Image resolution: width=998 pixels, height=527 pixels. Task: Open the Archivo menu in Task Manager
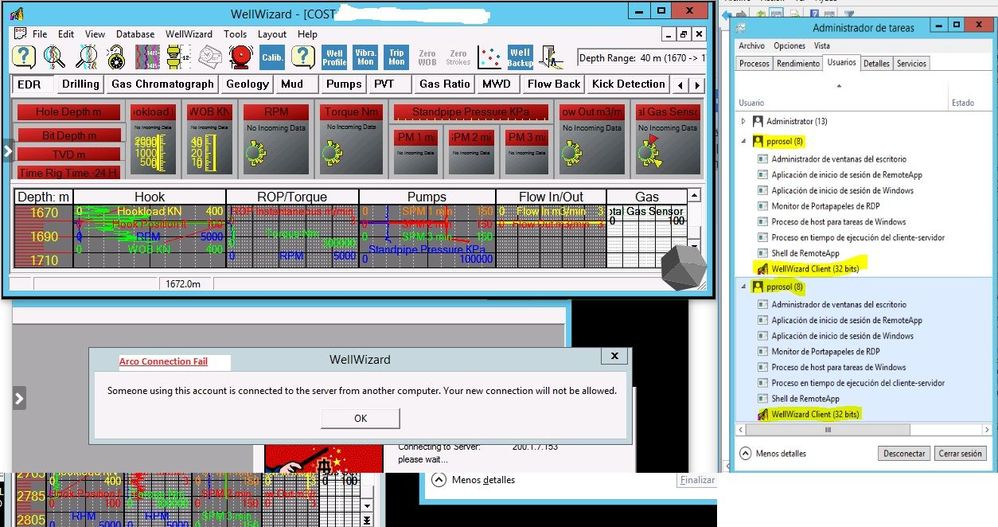click(x=752, y=46)
